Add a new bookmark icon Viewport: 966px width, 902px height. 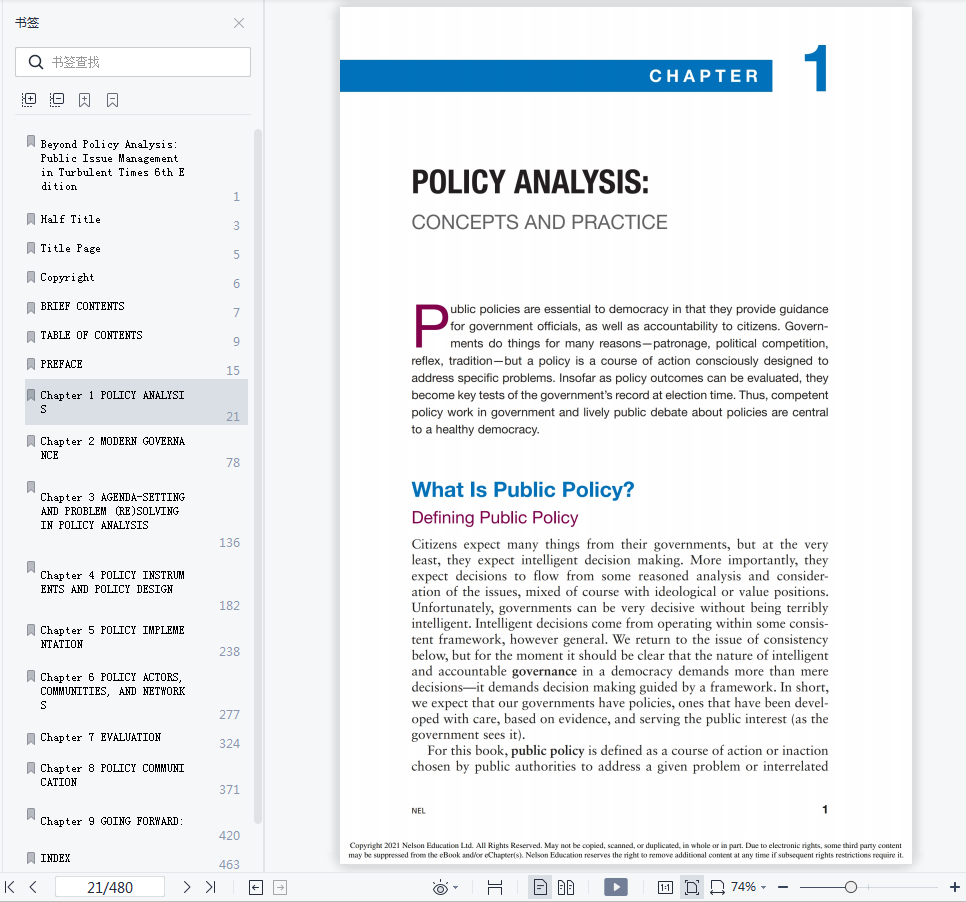pos(84,100)
